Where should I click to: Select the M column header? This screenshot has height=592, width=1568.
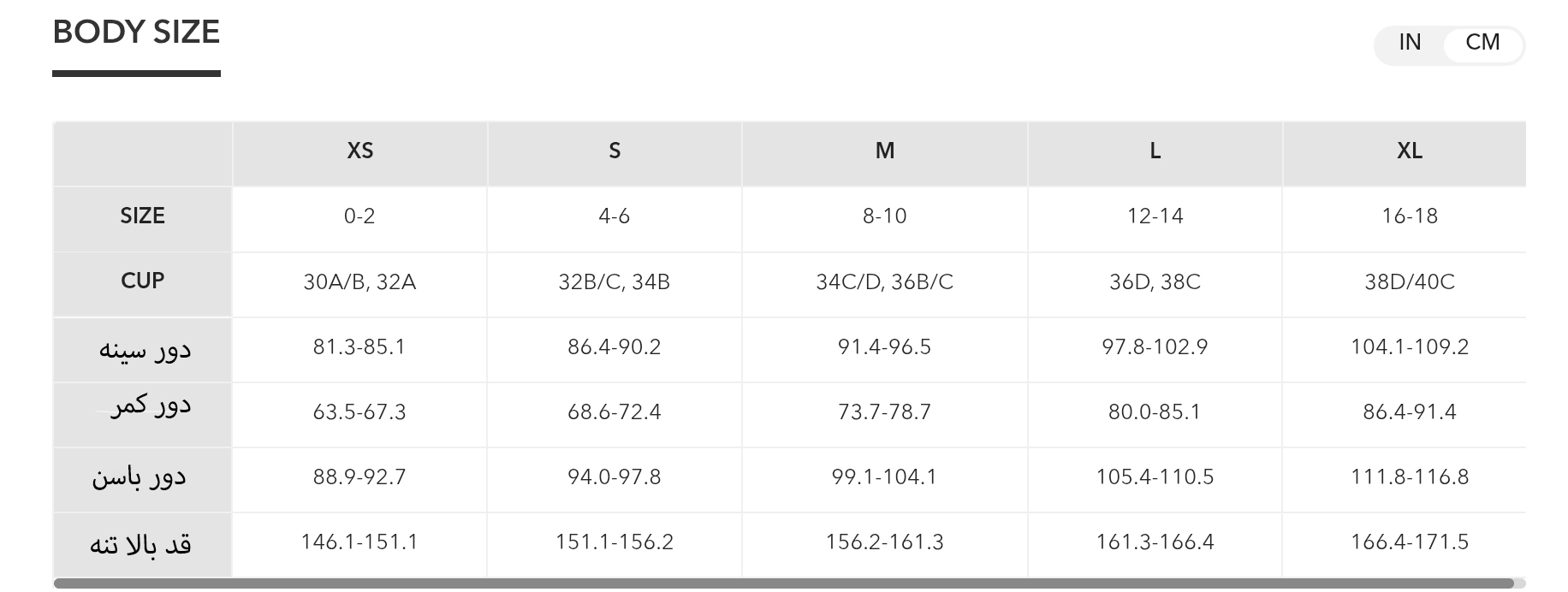pyautogui.click(x=884, y=151)
